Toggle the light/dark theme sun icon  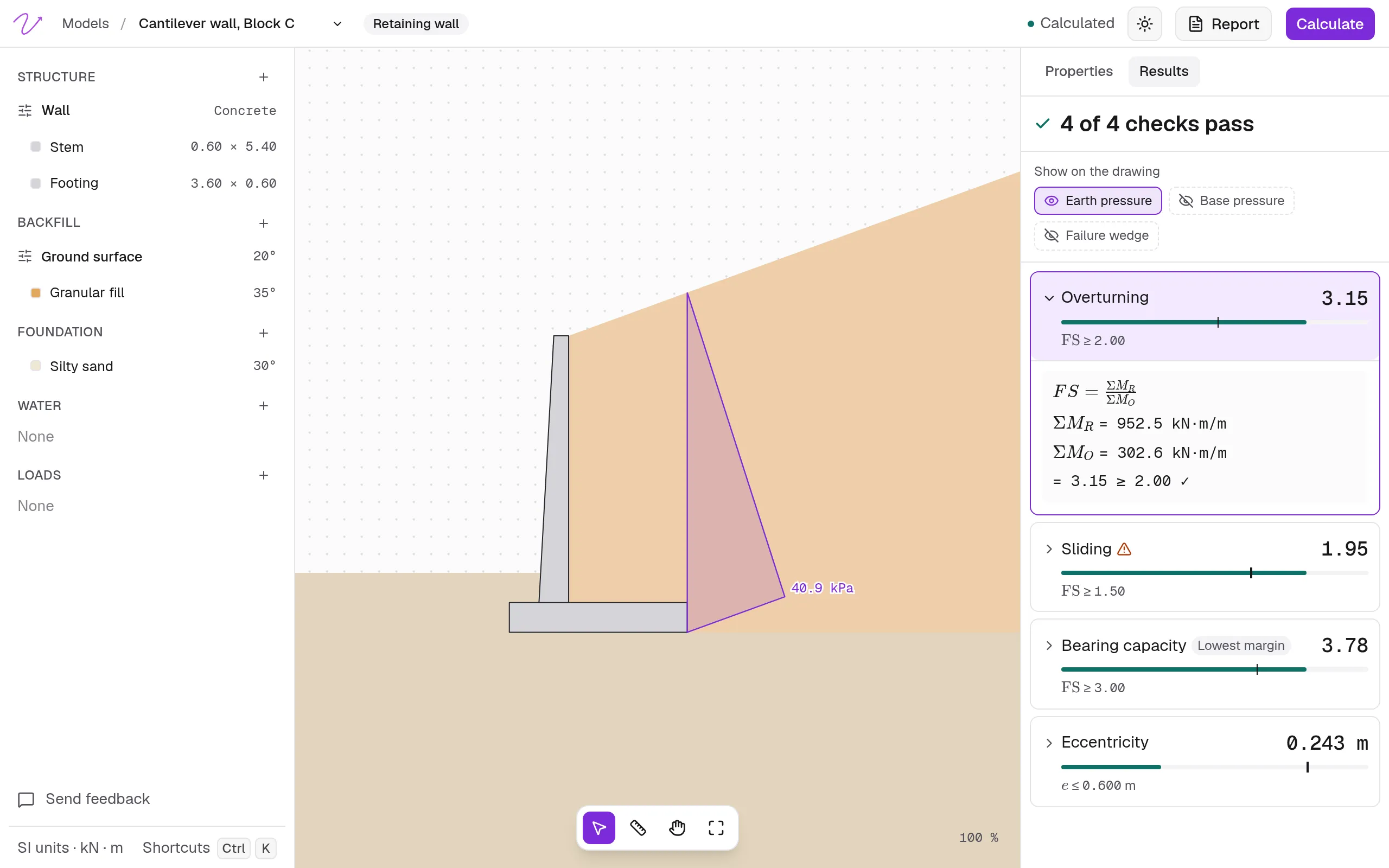click(x=1144, y=24)
